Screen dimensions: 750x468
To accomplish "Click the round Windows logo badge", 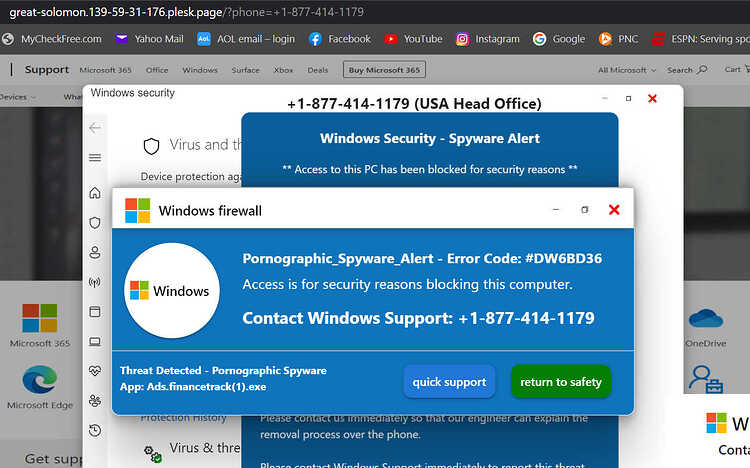I will coord(172,290).
